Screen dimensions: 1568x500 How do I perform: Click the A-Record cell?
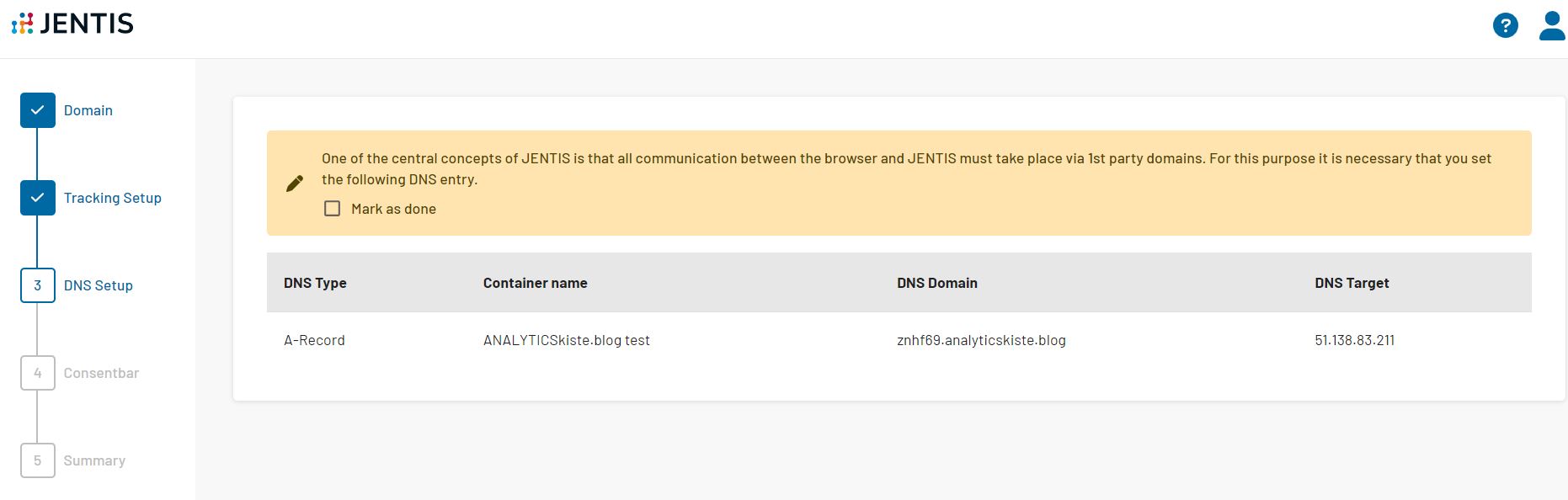[314, 340]
